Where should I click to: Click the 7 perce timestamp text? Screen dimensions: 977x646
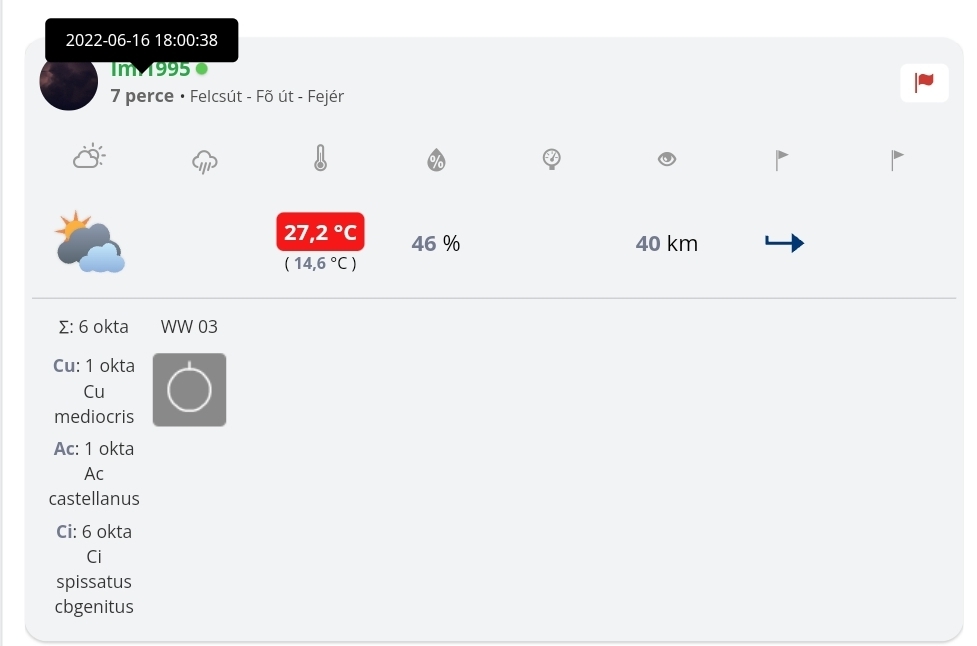(142, 97)
